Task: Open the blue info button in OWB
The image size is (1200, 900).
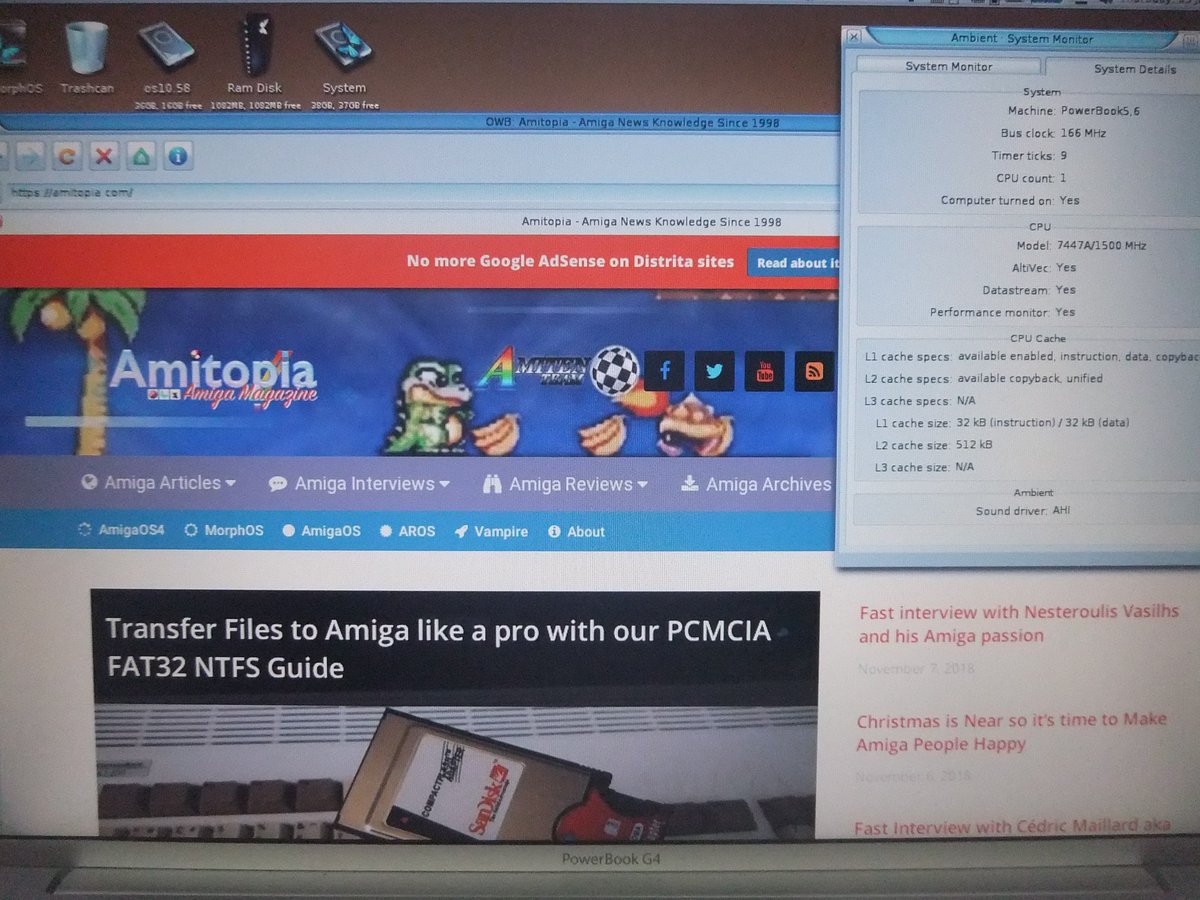Action: pyautogui.click(x=178, y=156)
